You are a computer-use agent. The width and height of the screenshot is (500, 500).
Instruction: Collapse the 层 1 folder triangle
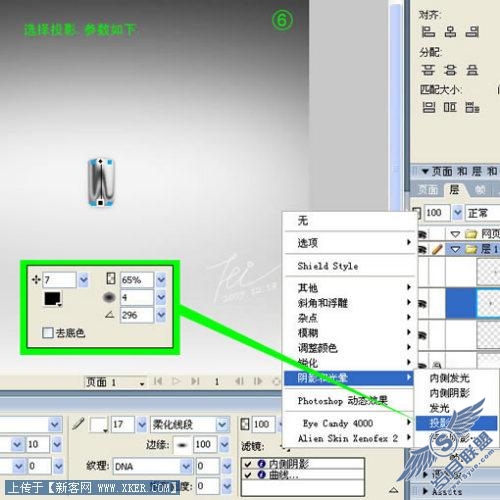tap(455, 249)
